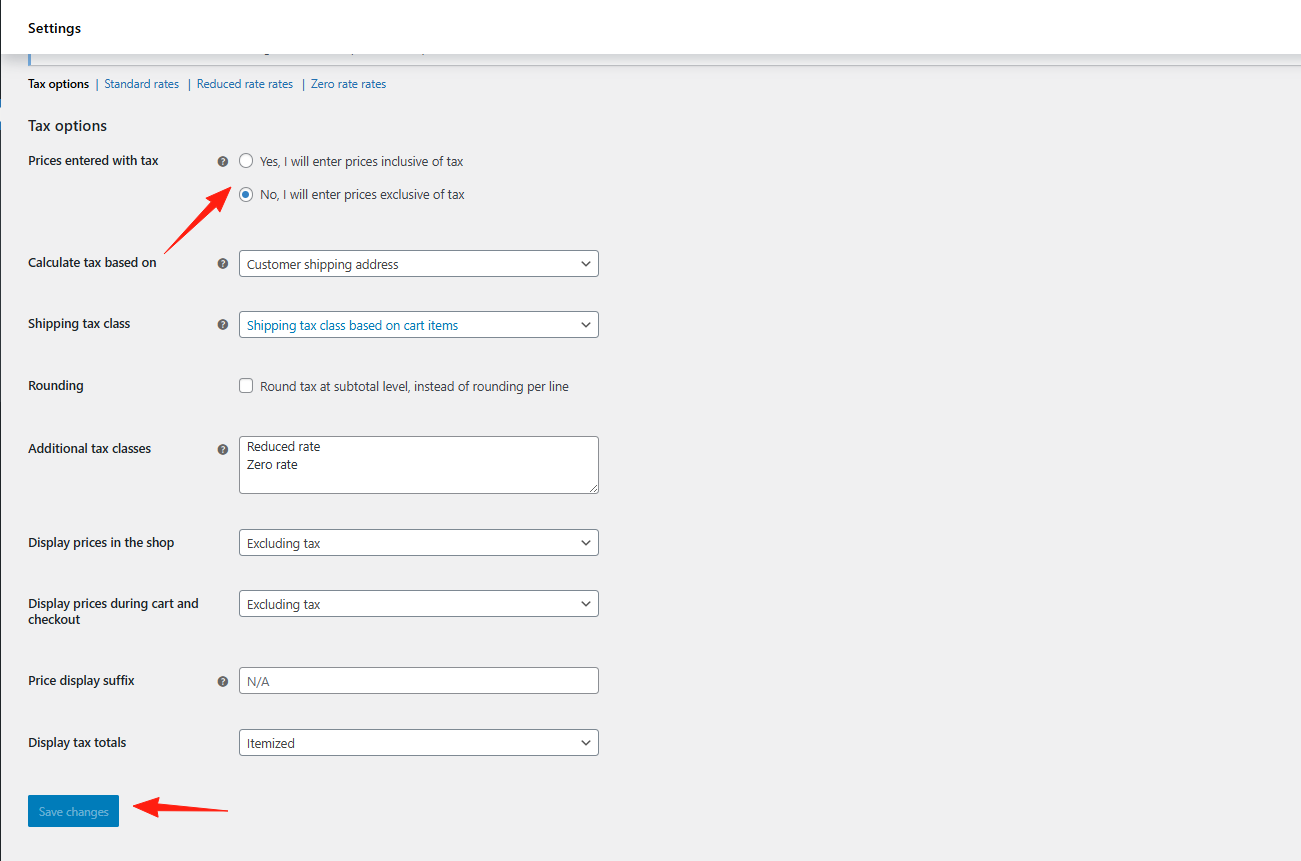1301x861 pixels.
Task: Click help icon beside Price display suffix
Action: [x=223, y=682]
